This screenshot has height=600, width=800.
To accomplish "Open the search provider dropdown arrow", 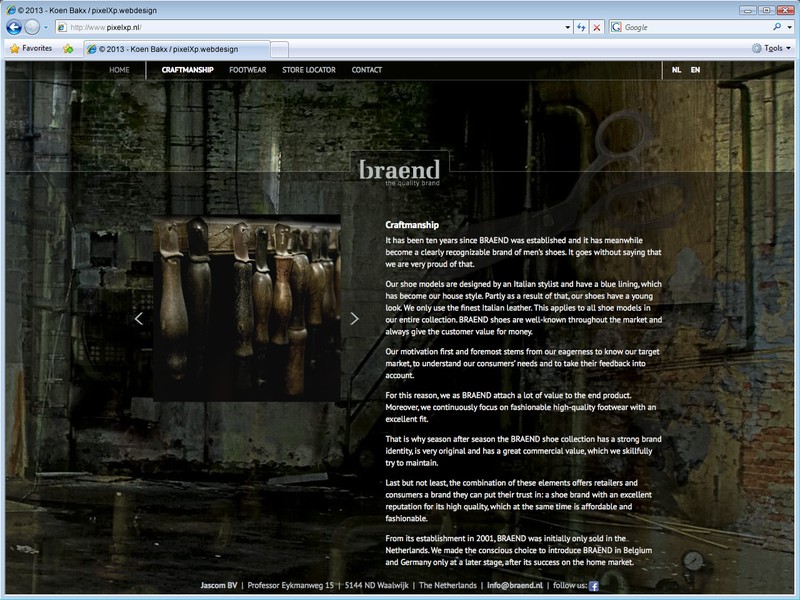I will pyautogui.click(x=790, y=27).
